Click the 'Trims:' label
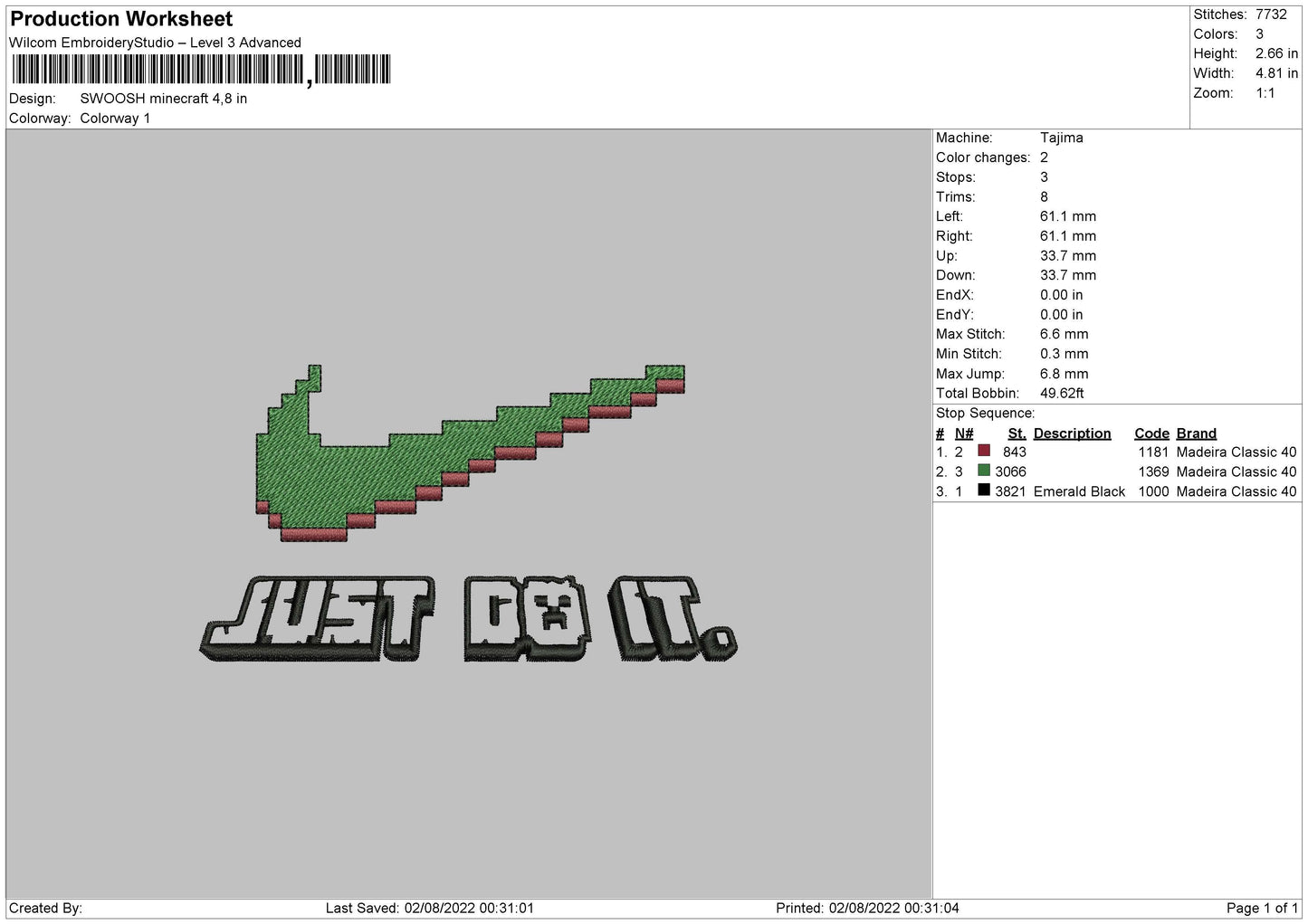This screenshot has width=1308, height=924. [x=956, y=197]
